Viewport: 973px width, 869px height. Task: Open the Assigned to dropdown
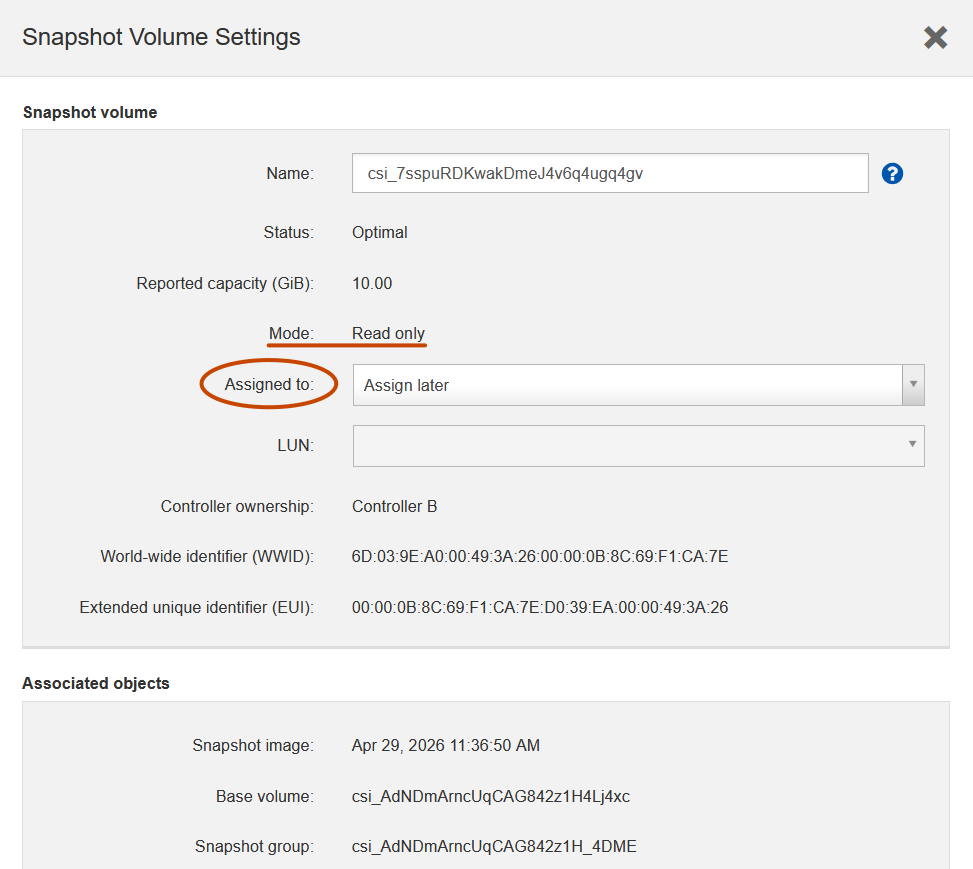(639, 385)
